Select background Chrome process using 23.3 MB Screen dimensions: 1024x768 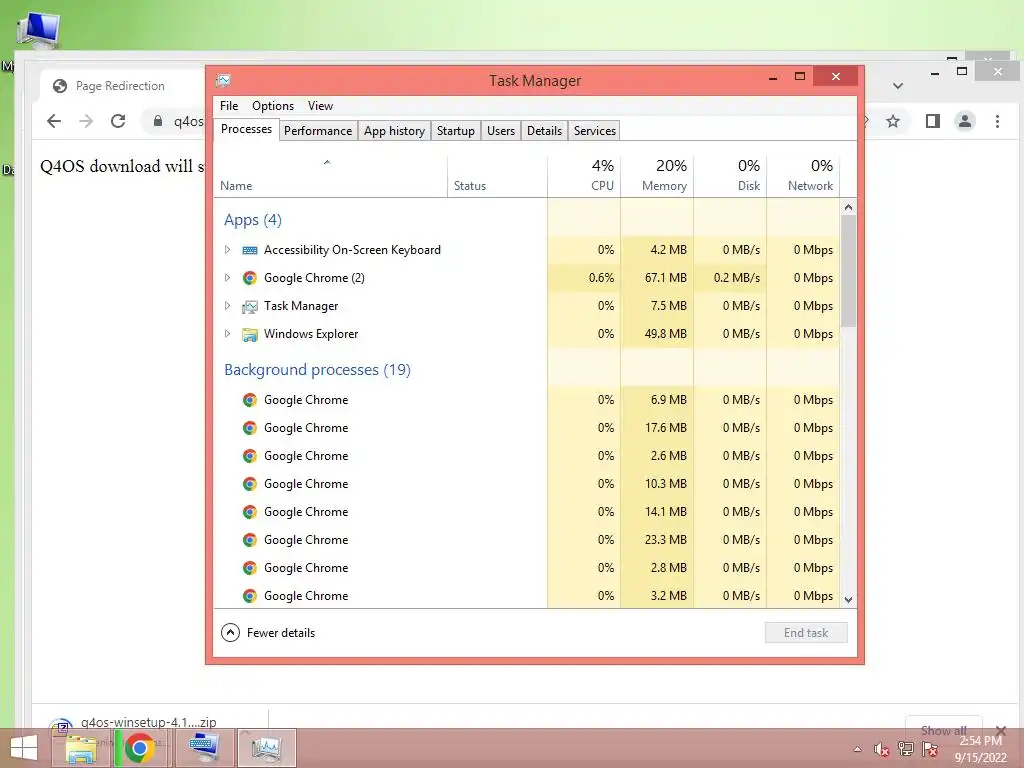526,540
